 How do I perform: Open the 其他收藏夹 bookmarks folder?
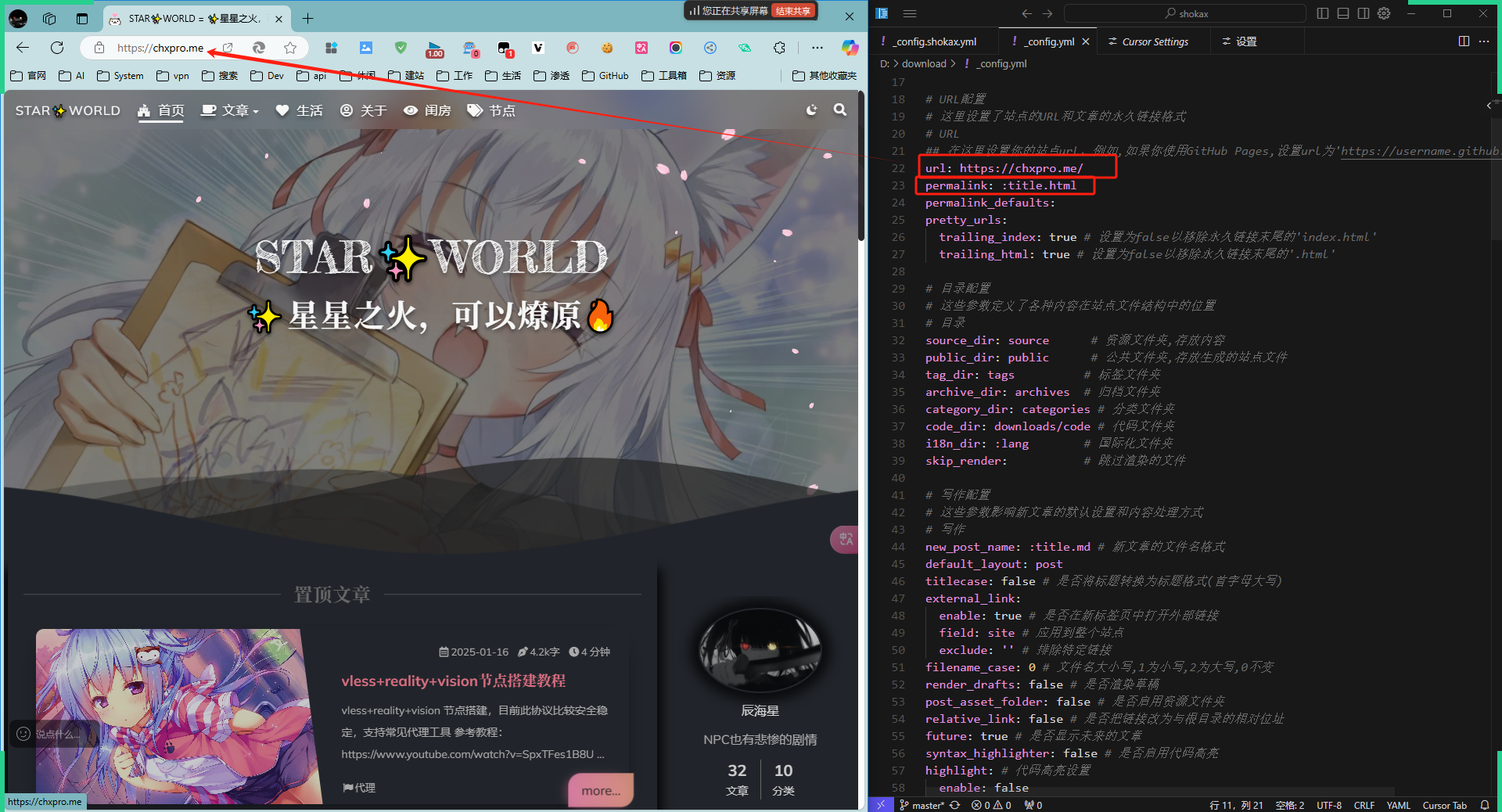(825, 76)
